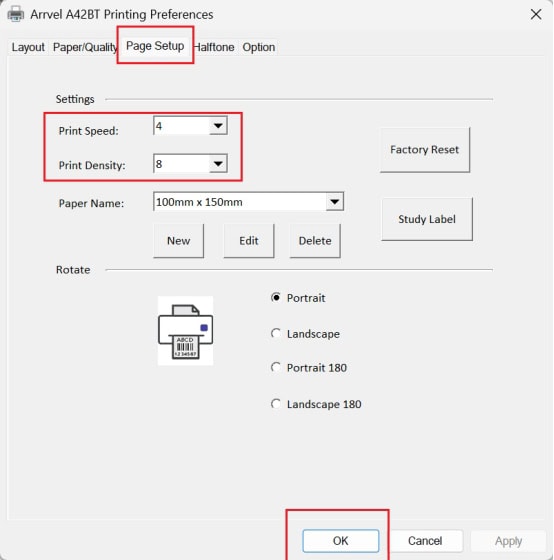Viewport: 554px width, 560px height.
Task: Click the Factory Reset button
Action: tap(425, 150)
